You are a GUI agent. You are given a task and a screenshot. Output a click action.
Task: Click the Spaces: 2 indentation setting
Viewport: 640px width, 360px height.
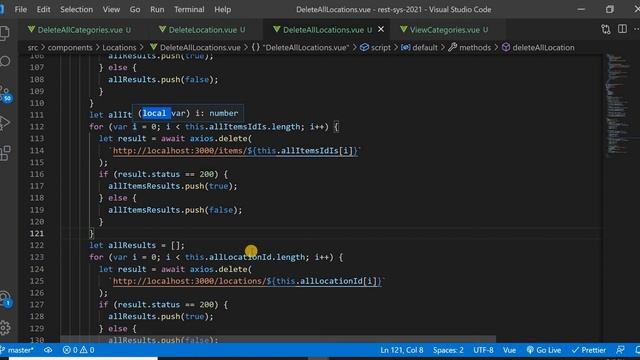[x=448, y=350]
